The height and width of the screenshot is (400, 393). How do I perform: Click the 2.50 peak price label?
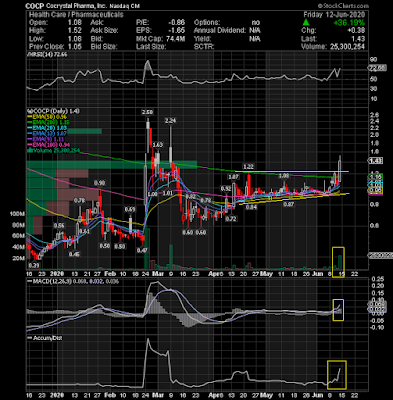coord(147,113)
